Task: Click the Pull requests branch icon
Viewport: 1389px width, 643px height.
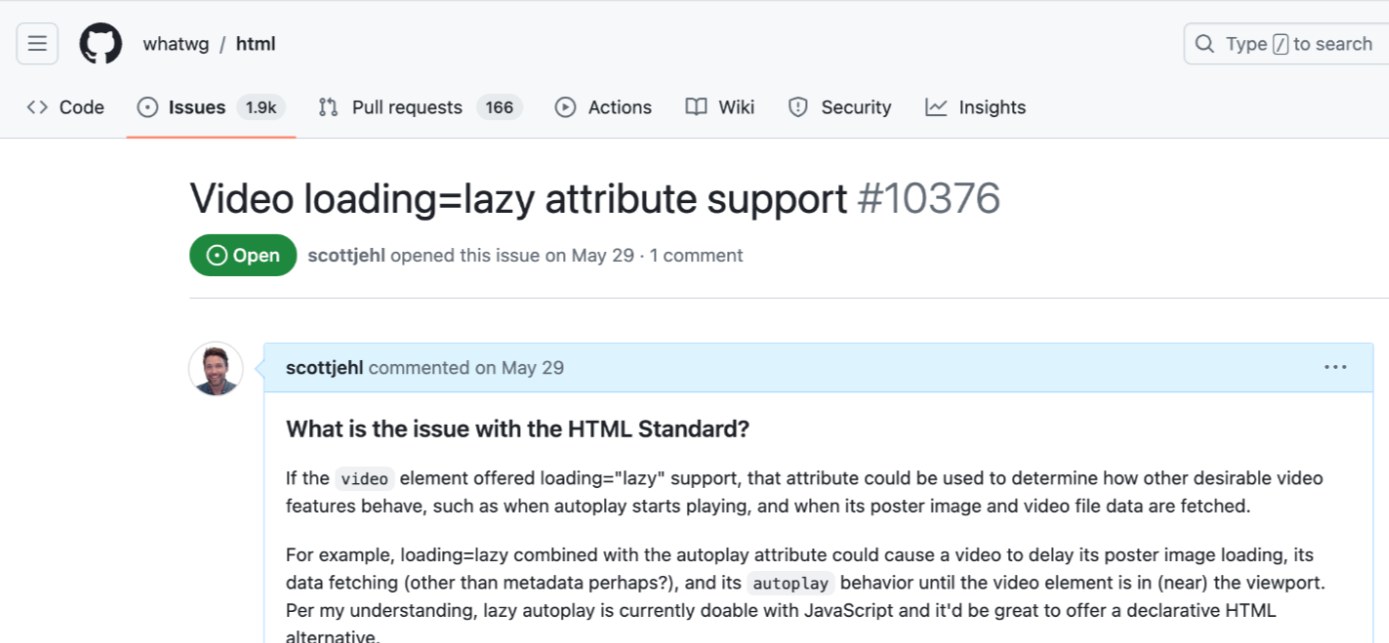Action: 328,107
